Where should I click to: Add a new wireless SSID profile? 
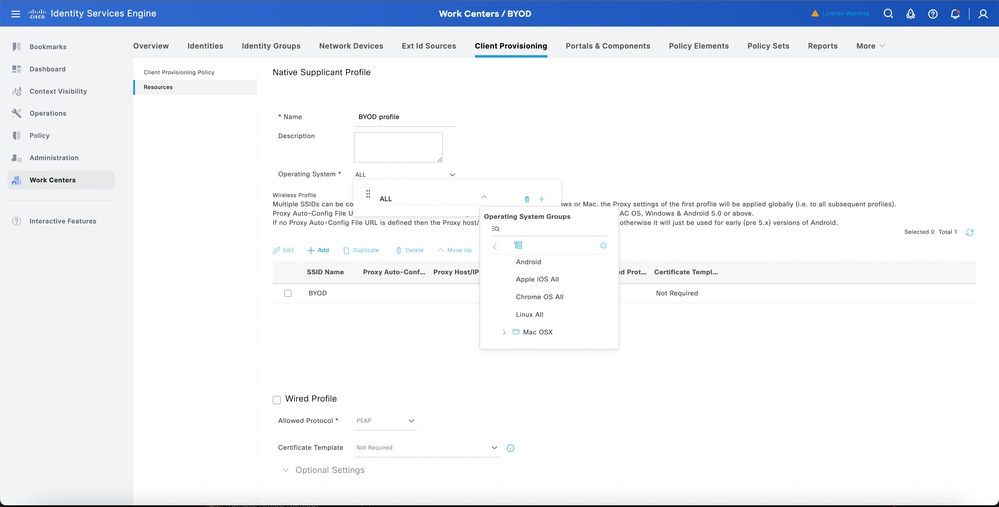(x=318, y=250)
